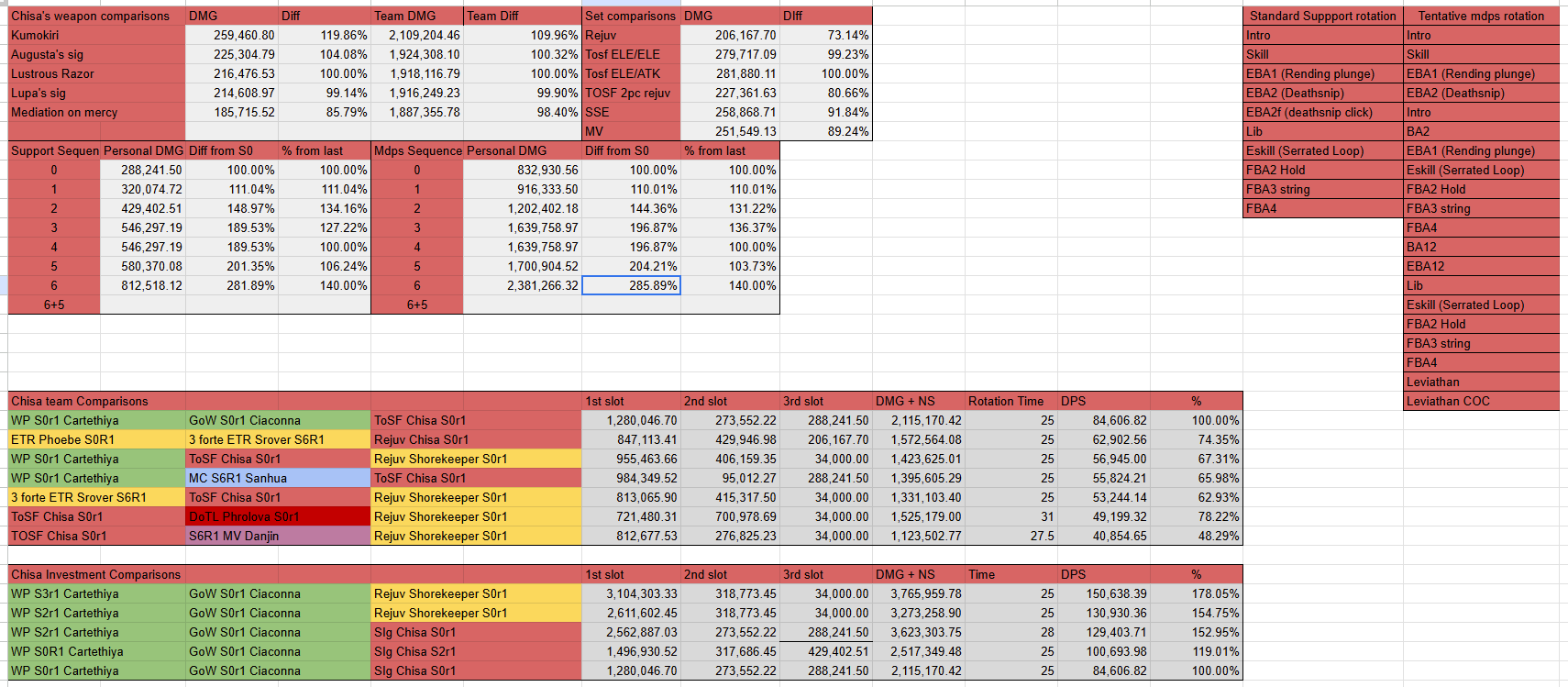The width and height of the screenshot is (1568, 687).
Task: Select the "Lupa's sig" cell
Action: [x=97, y=93]
